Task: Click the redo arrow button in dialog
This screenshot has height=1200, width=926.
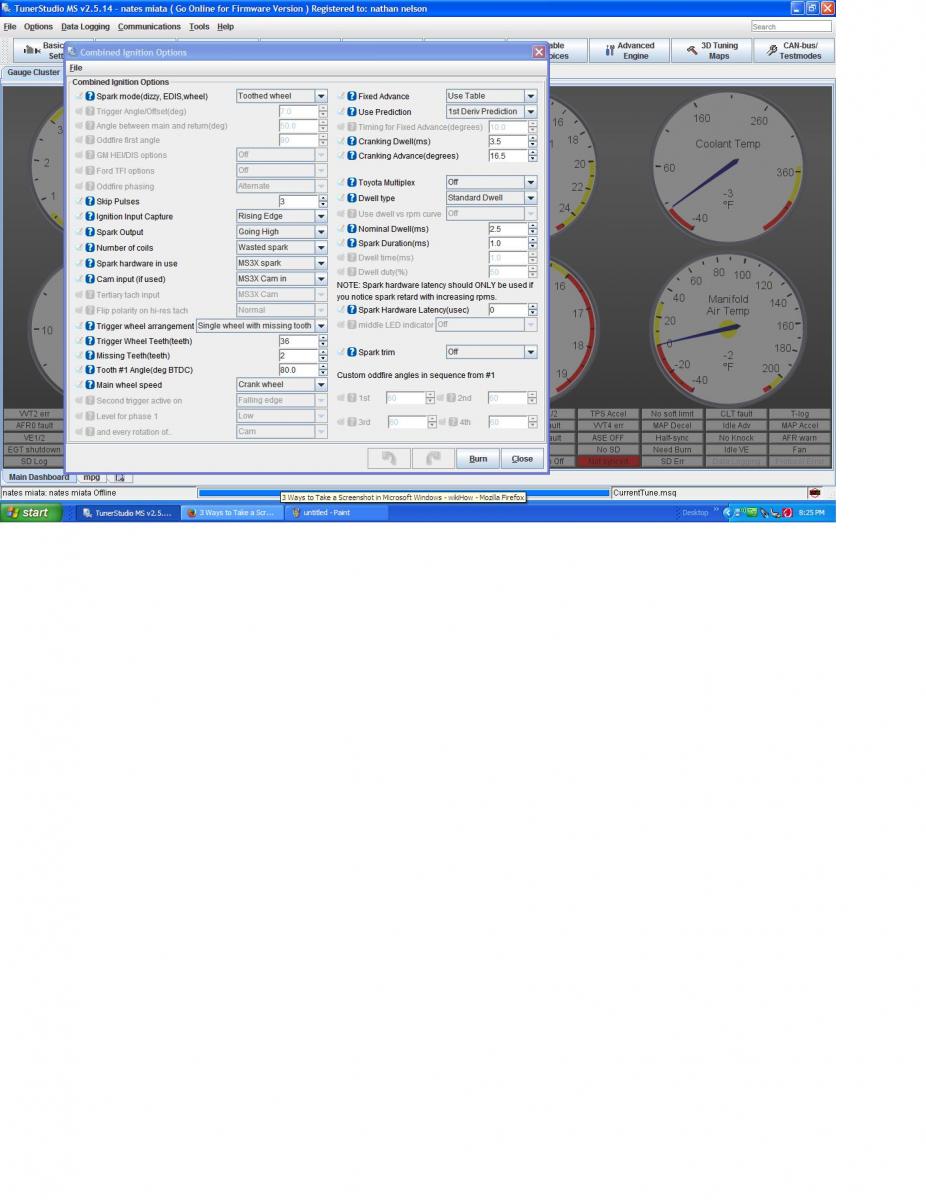Action: point(433,458)
